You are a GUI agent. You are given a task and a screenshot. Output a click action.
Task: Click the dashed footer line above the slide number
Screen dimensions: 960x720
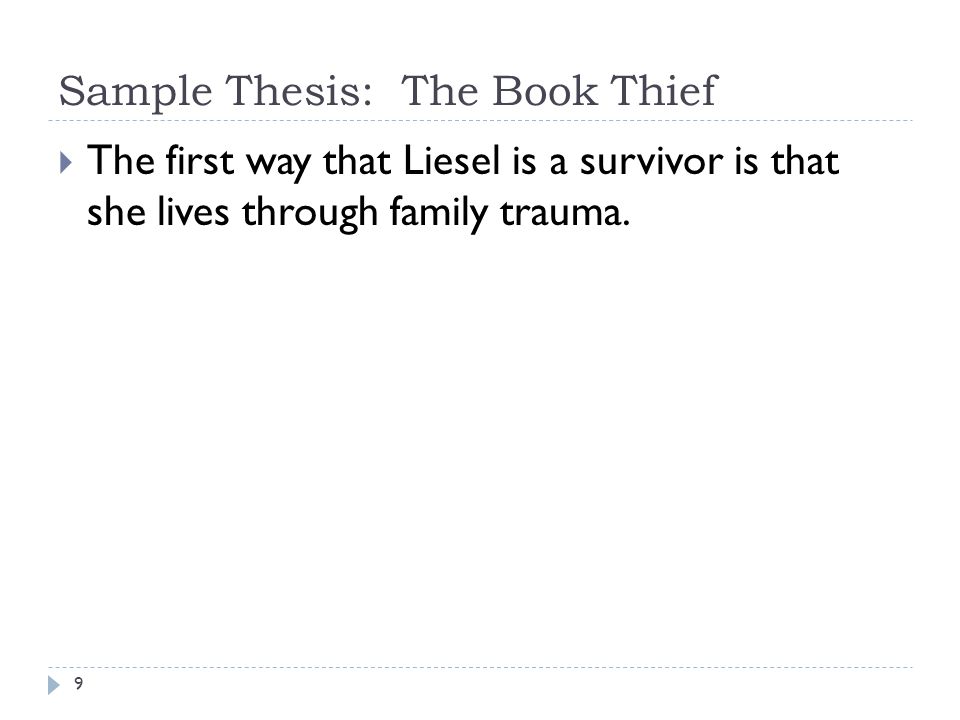(x=480, y=667)
